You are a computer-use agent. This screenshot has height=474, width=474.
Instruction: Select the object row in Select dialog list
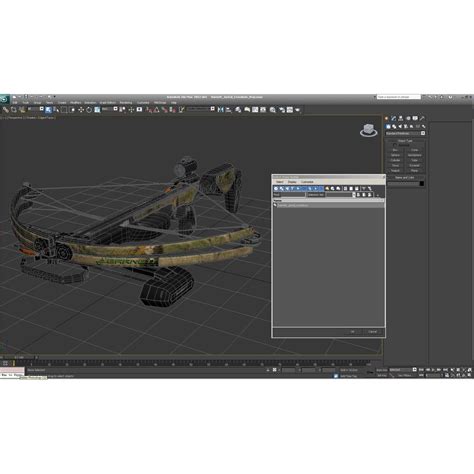(329, 205)
